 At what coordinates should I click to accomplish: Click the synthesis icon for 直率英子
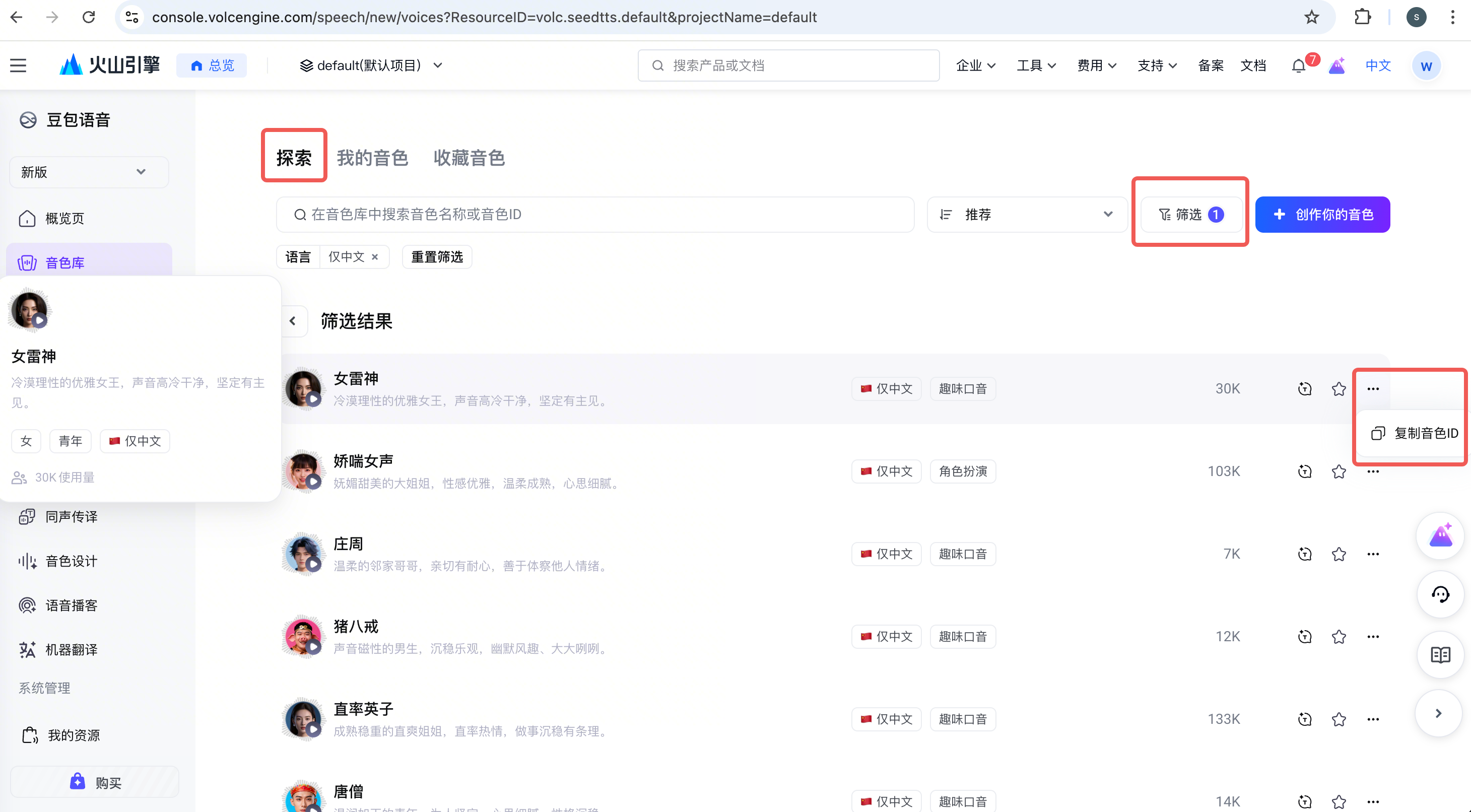[x=1305, y=719]
